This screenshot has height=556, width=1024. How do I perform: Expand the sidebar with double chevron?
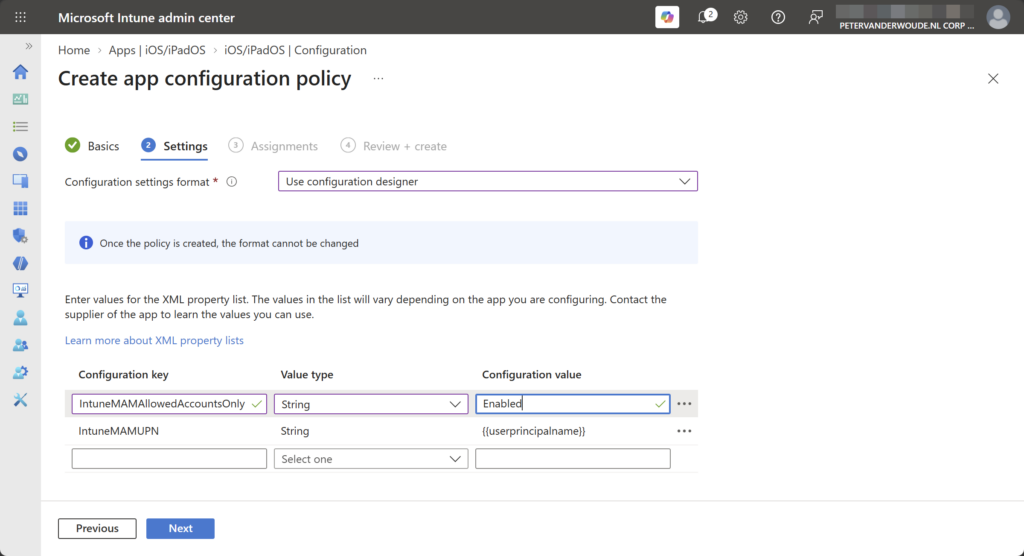tap(29, 46)
